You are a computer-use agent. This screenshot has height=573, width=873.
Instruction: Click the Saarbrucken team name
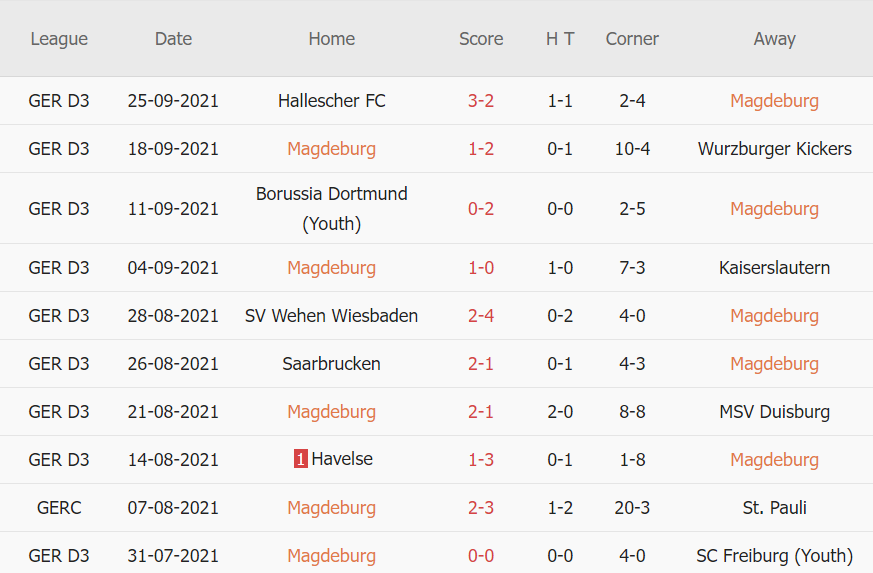331,364
